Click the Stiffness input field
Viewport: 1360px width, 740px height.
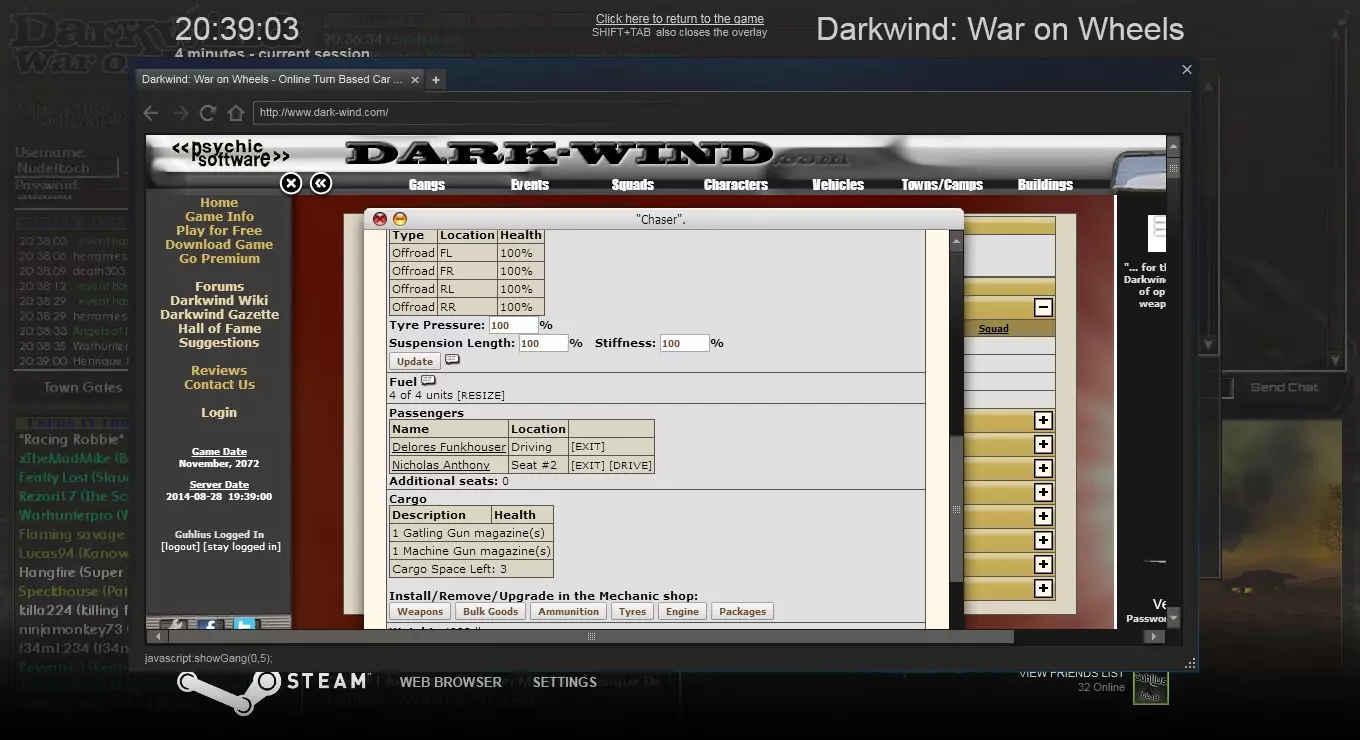684,343
